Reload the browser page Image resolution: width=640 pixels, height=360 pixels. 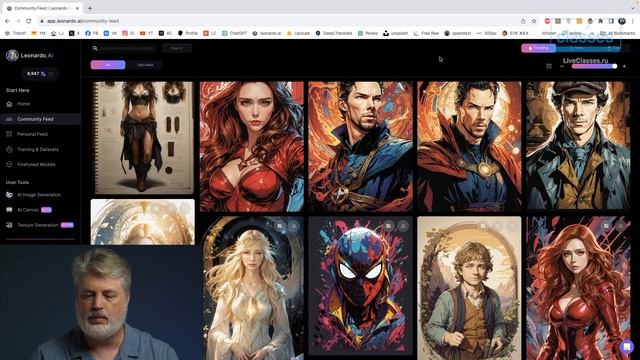point(29,21)
